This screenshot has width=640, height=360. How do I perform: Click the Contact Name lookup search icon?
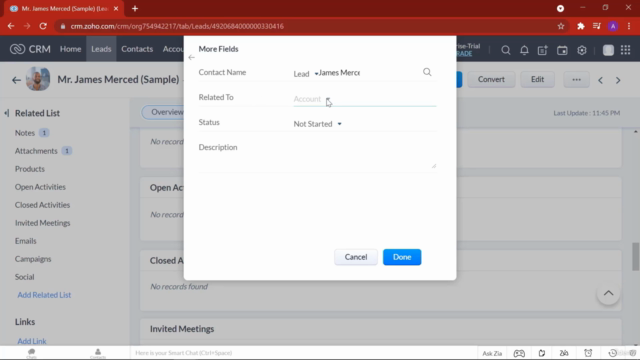pyautogui.click(x=427, y=72)
